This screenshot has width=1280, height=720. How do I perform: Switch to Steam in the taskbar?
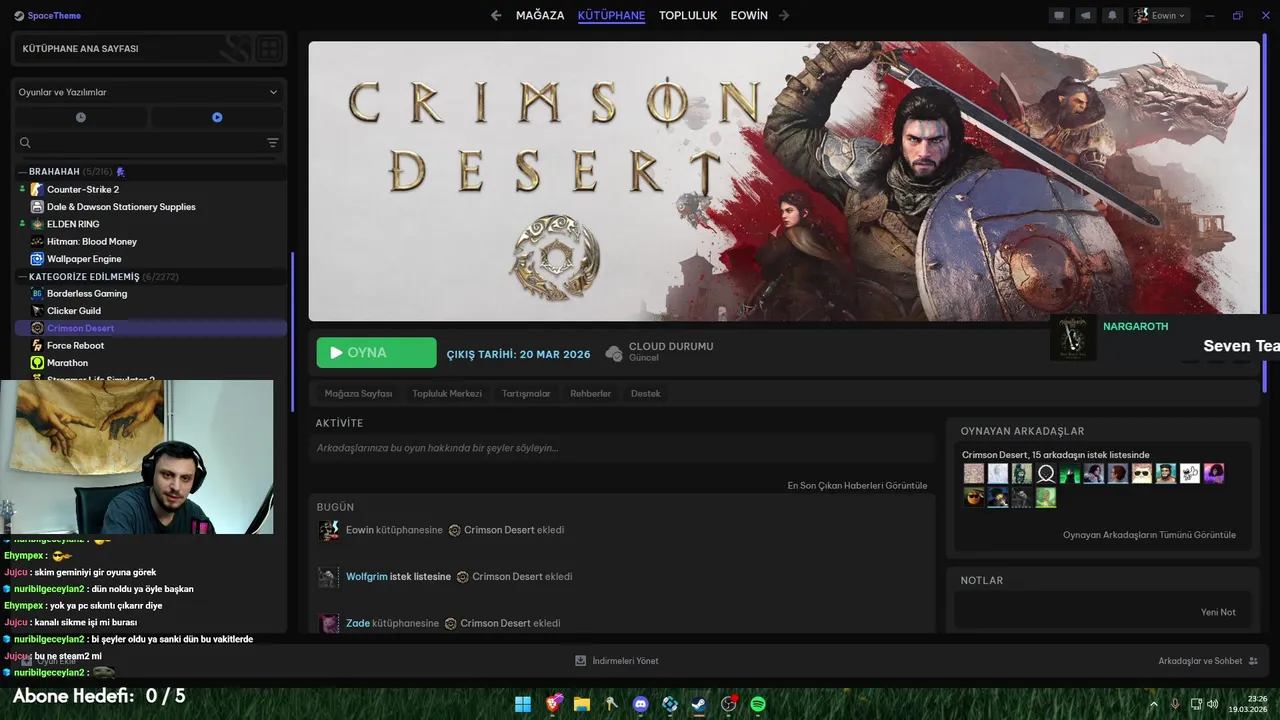[x=699, y=704]
